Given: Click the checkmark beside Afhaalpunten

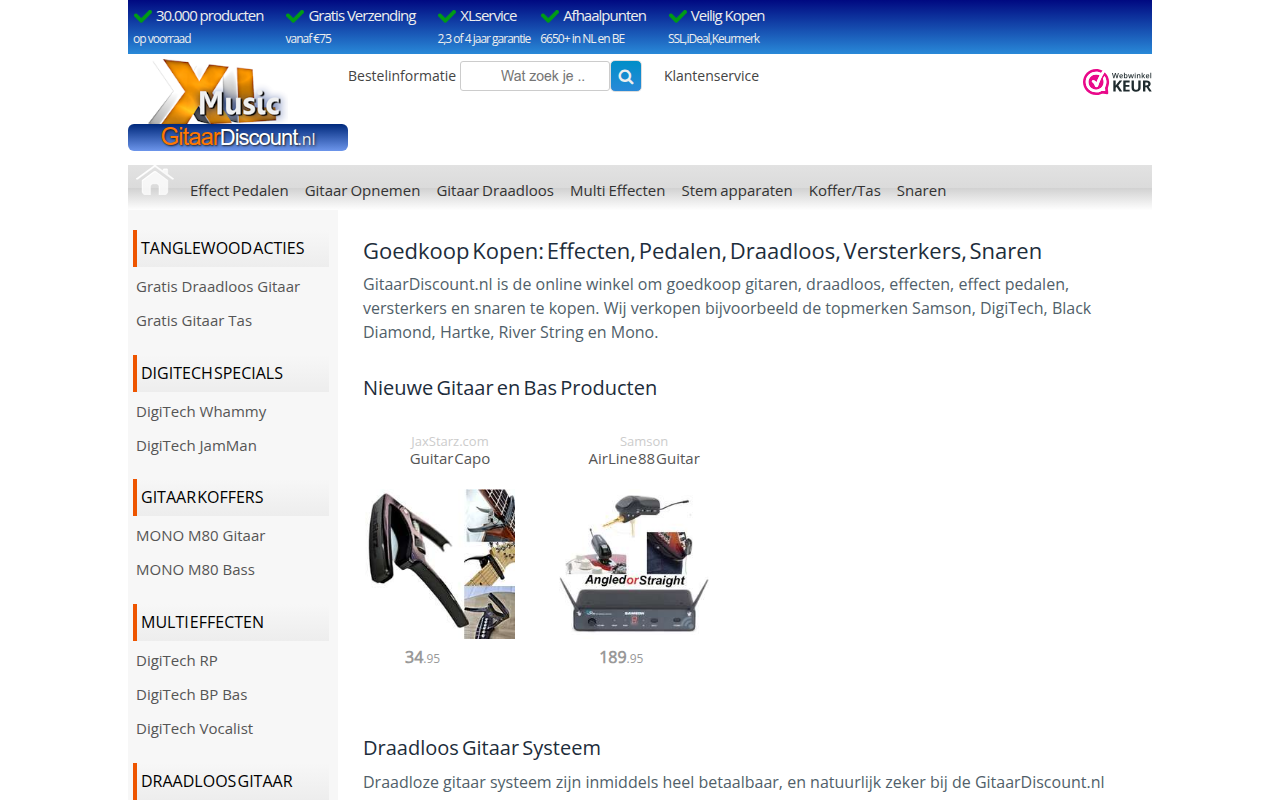Looking at the screenshot, I should coord(550,16).
